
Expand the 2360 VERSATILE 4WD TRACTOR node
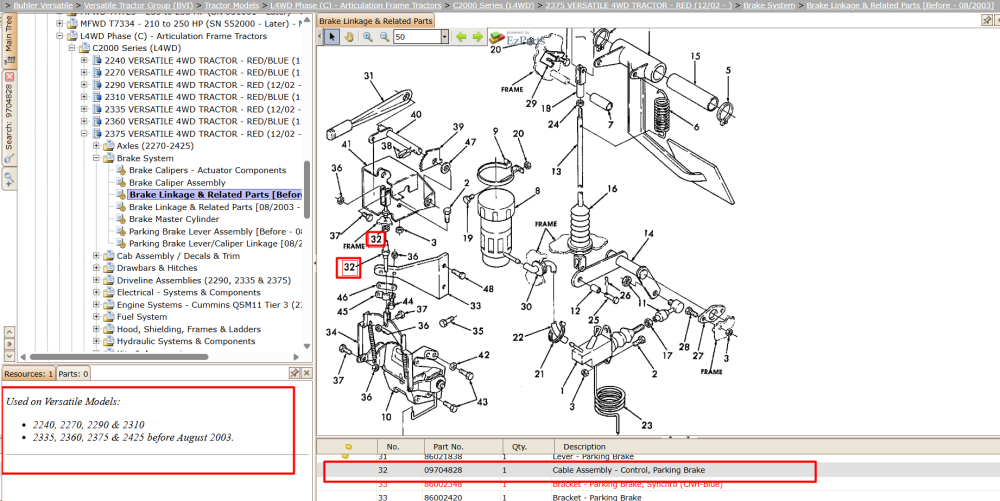pos(84,122)
